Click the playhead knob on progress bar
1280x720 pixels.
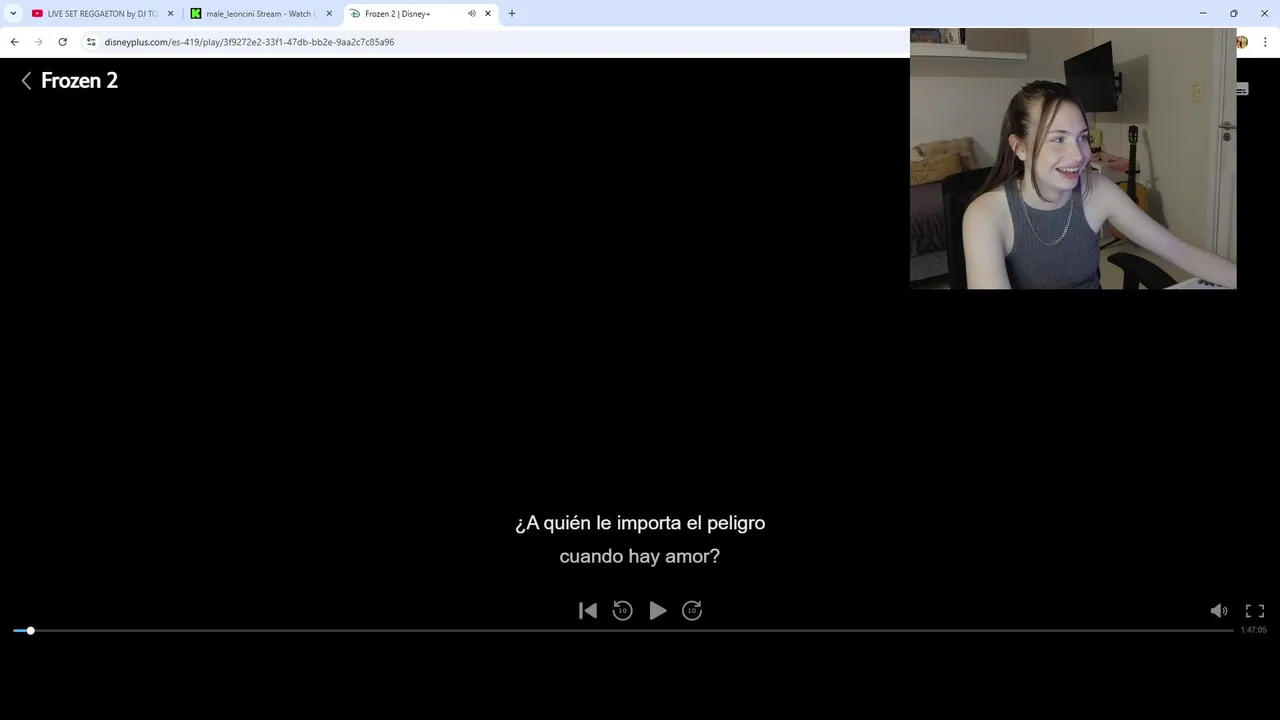click(x=31, y=631)
